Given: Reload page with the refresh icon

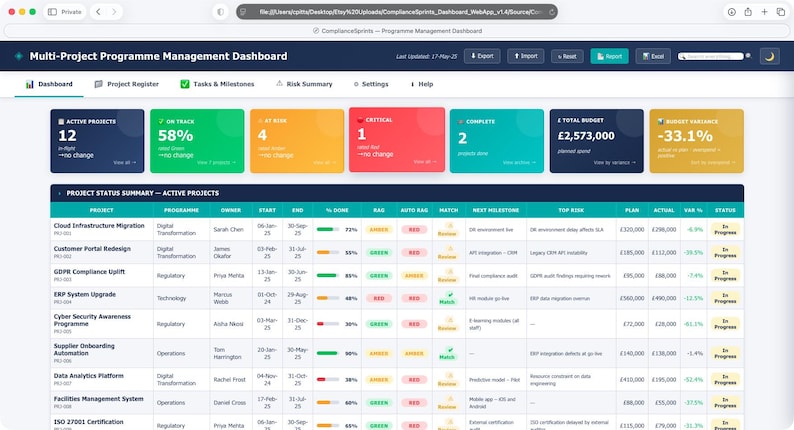Looking at the screenshot, I should [x=551, y=12].
